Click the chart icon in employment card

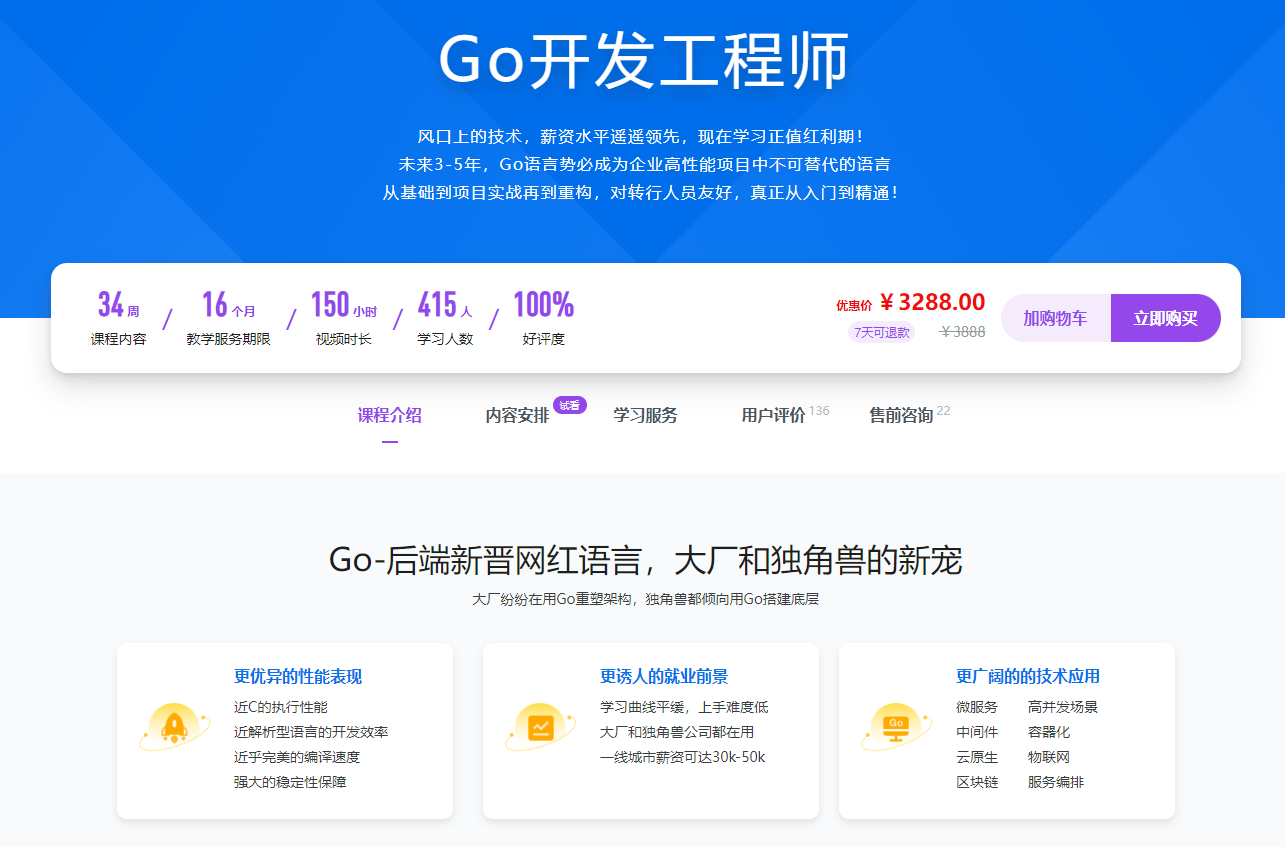(540, 725)
